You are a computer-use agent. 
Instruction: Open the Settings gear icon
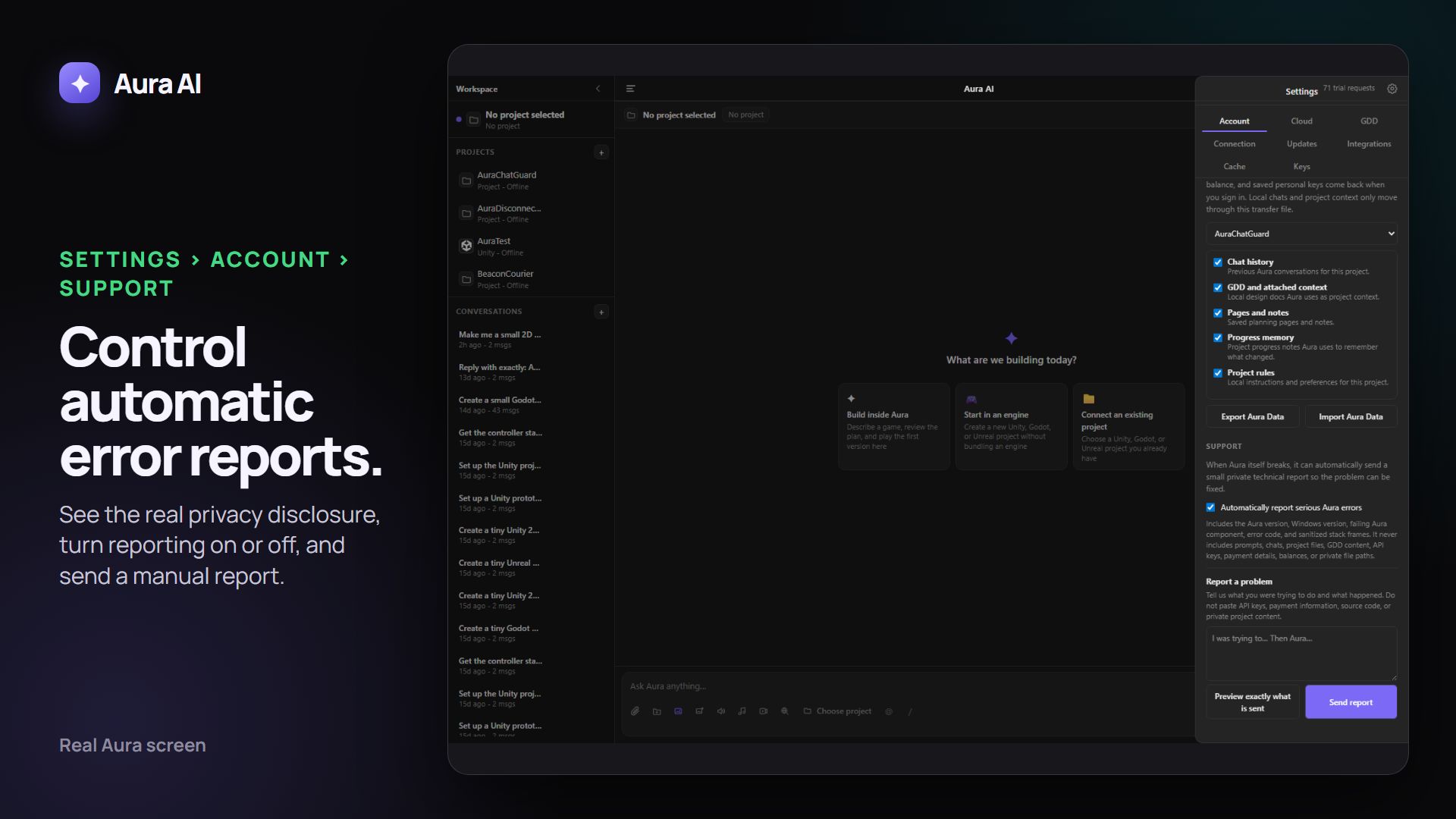(1392, 89)
